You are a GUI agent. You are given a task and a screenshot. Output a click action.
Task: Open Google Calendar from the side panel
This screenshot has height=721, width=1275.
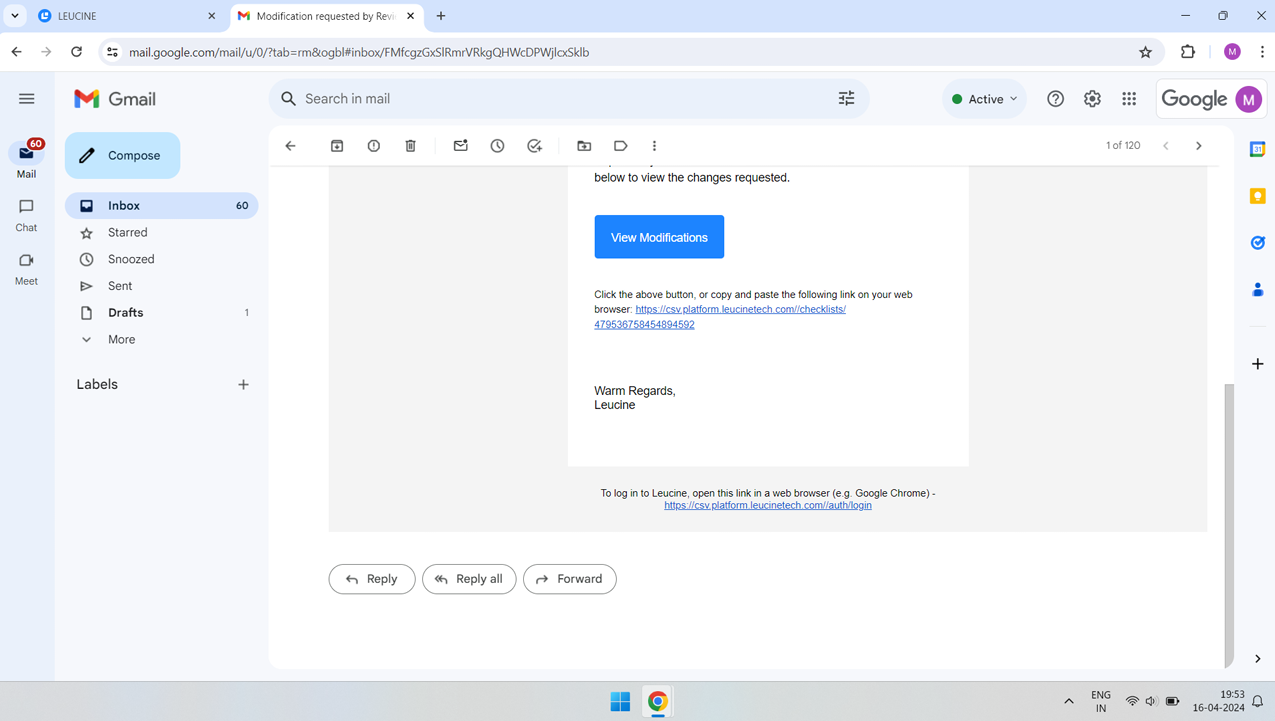pos(1257,147)
